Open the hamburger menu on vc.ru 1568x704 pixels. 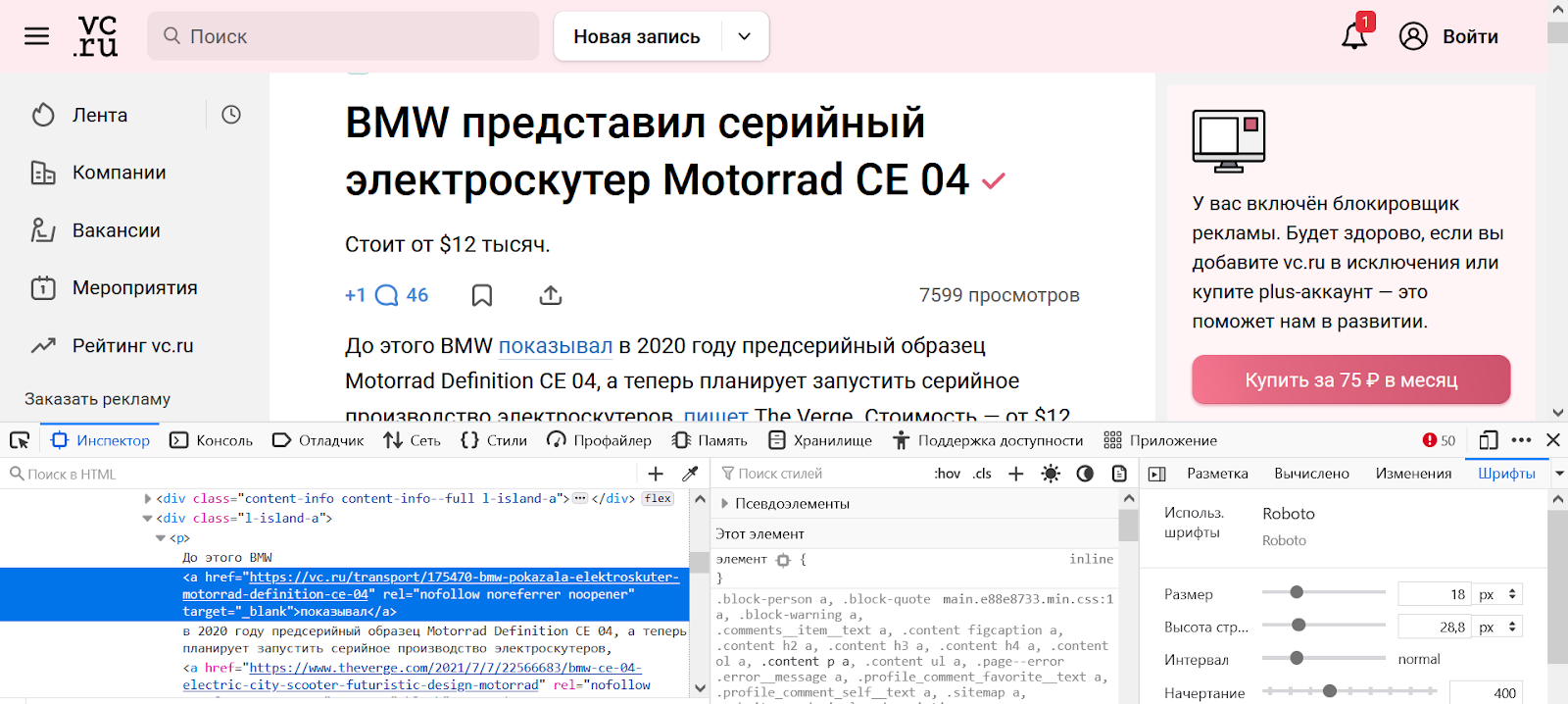[x=36, y=36]
